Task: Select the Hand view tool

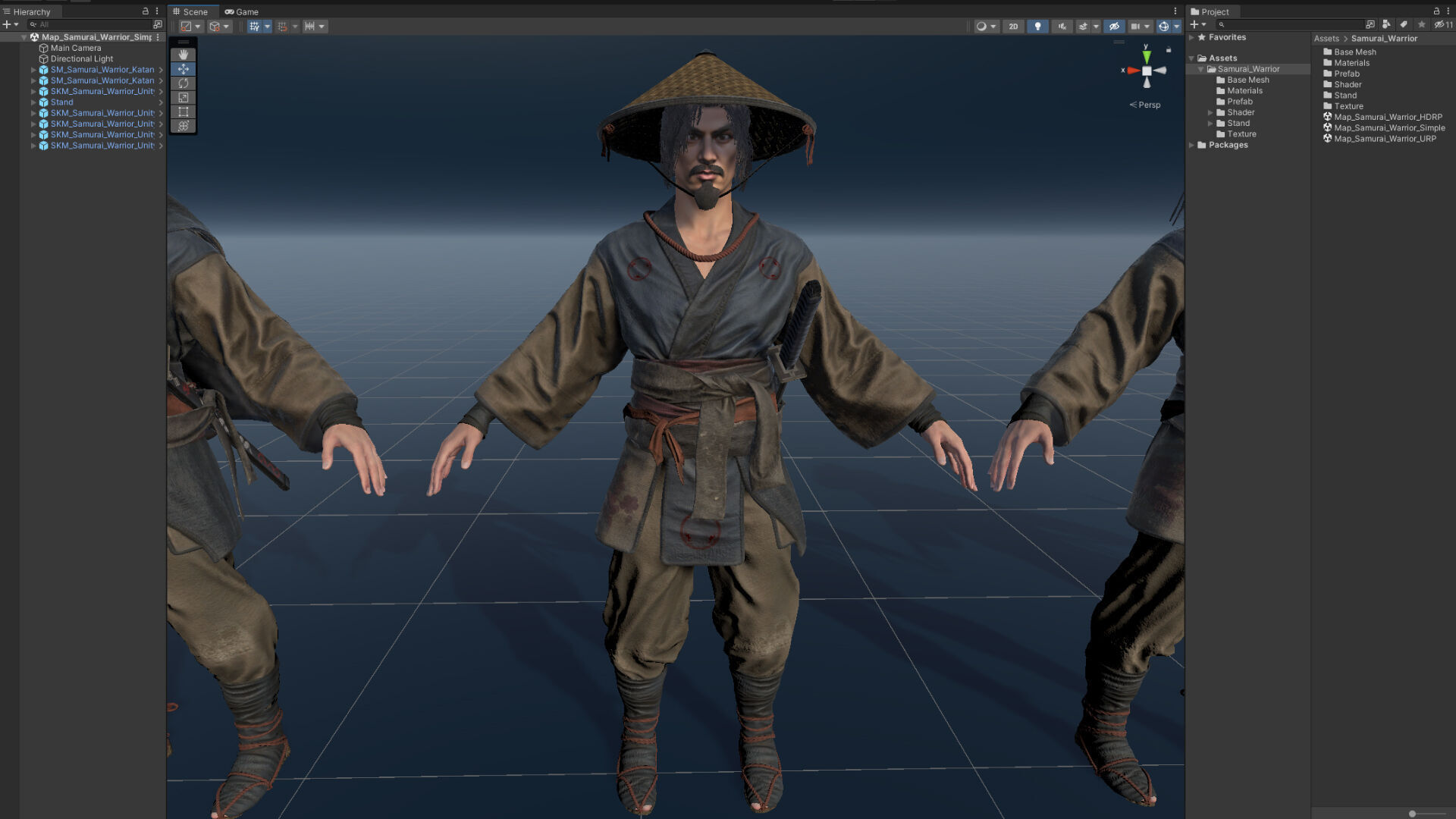Action: tap(183, 55)
